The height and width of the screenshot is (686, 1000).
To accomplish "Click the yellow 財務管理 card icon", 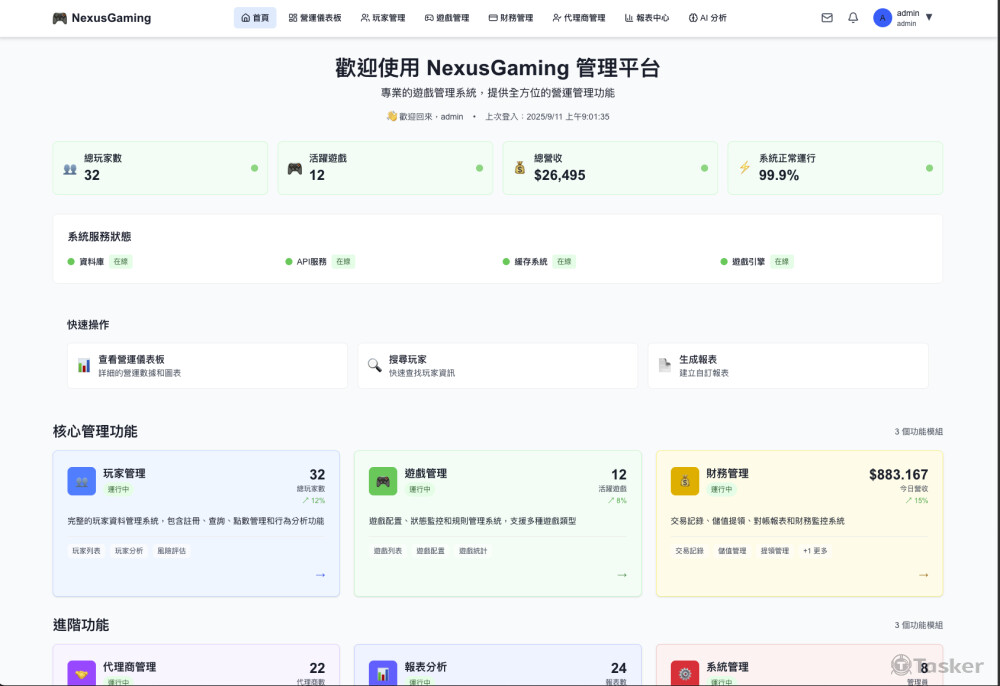I will tap(685, 481).
